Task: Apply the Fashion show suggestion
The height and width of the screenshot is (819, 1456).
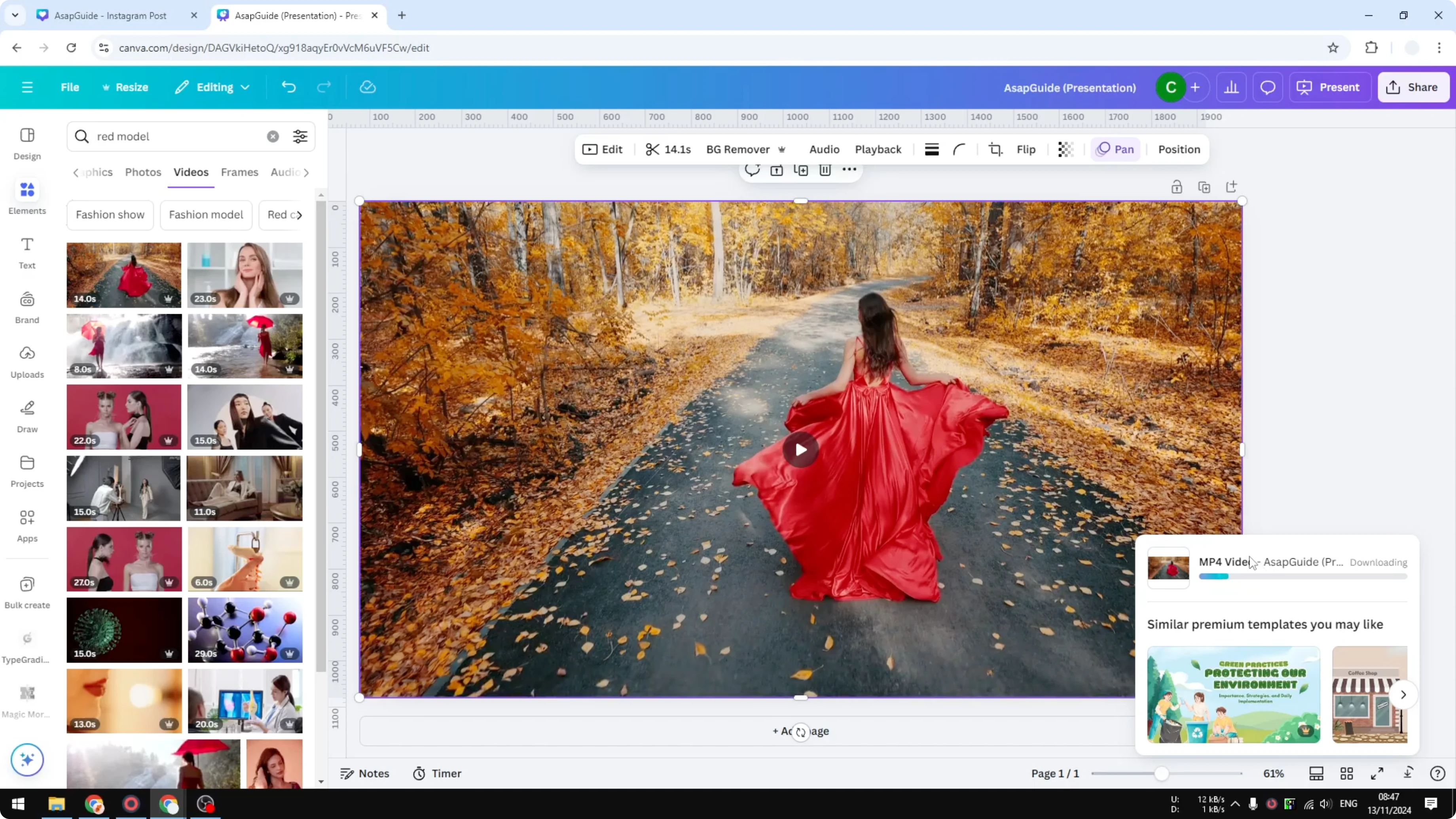Action: (110, 215)
